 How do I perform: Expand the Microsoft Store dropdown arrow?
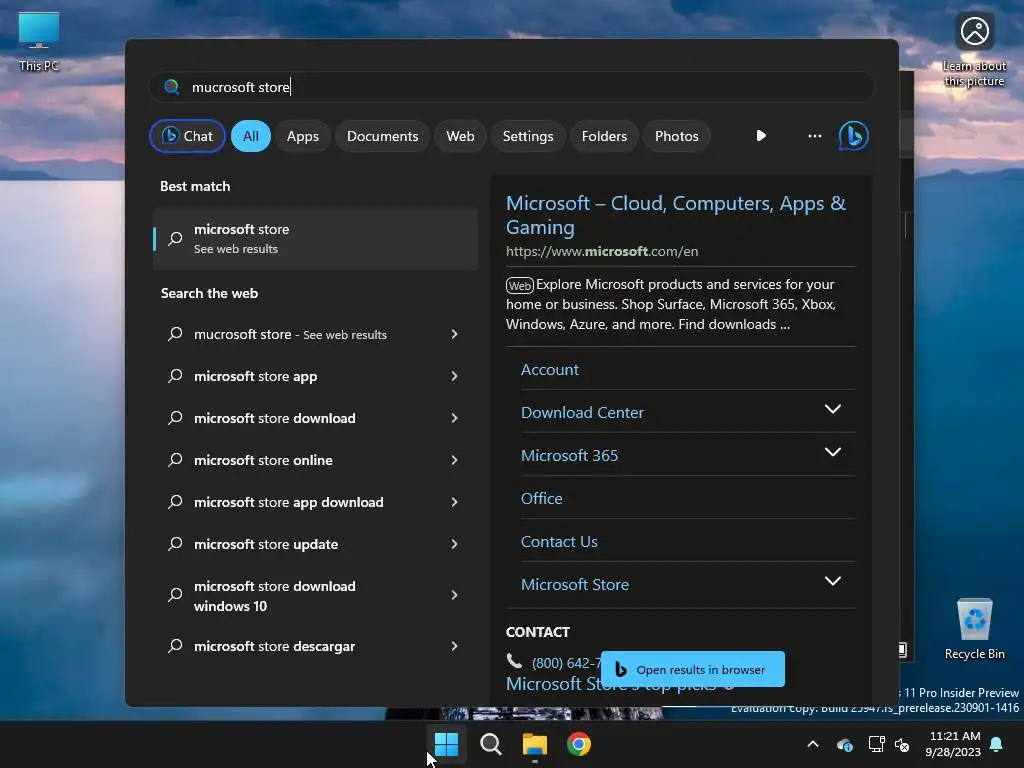point(833,581)
